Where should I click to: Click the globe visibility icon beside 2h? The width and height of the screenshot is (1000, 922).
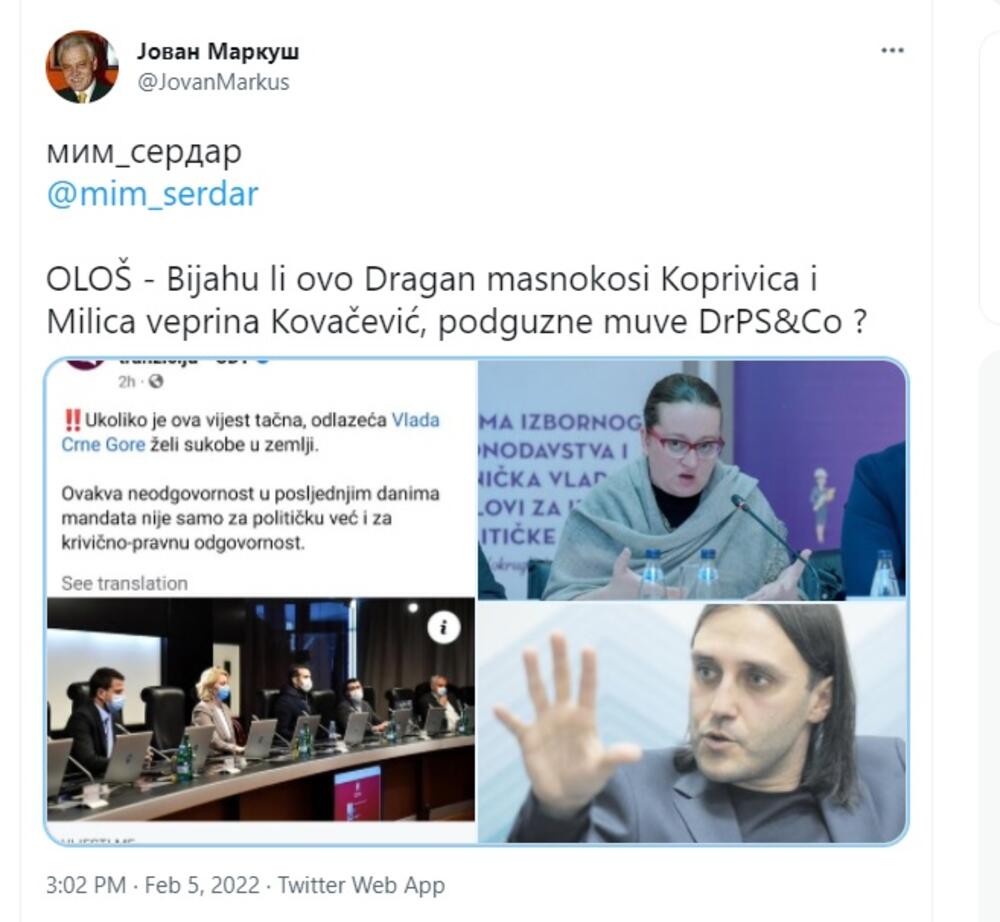point(156,381)
